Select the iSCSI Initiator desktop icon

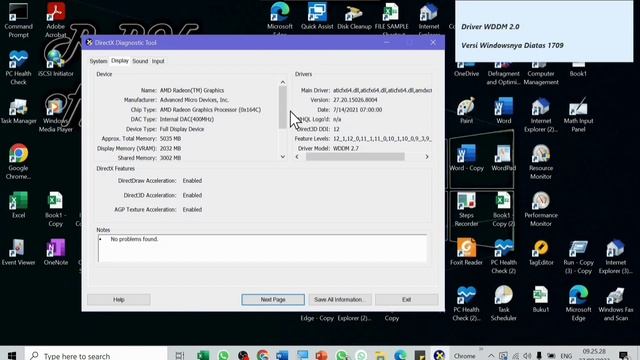pos(56,63)
